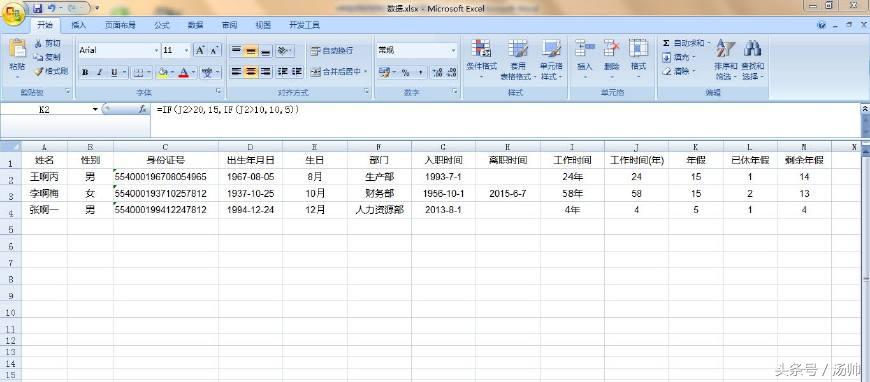Align cell content to bottom
The image size is (870, 382).
pos(265,51)
